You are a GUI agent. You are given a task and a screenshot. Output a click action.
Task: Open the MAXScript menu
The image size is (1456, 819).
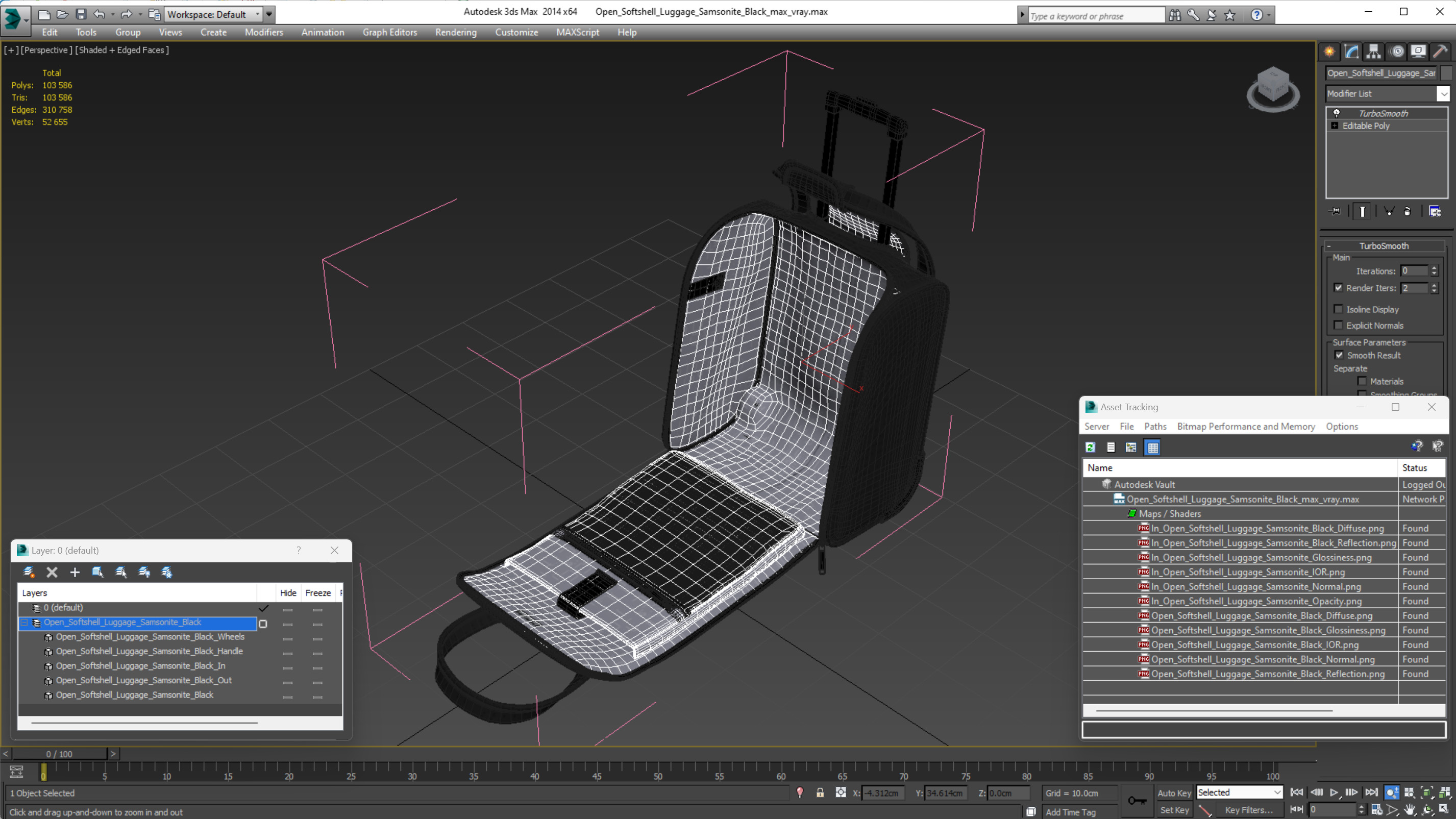577,32
